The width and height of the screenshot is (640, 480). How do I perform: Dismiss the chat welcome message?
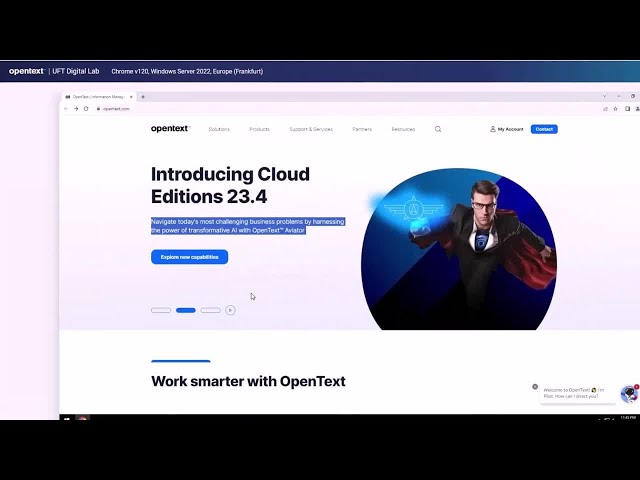pyautogui.click(x=535, y=387)
